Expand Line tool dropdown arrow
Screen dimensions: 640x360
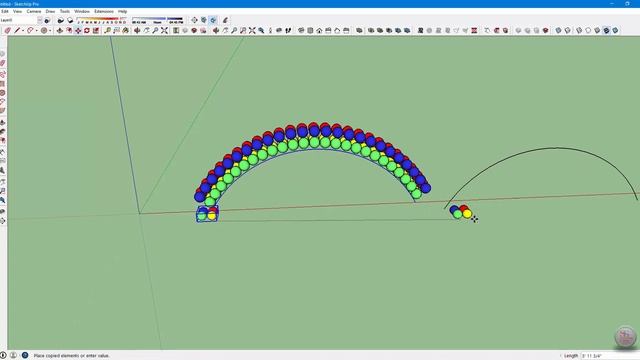23,30
